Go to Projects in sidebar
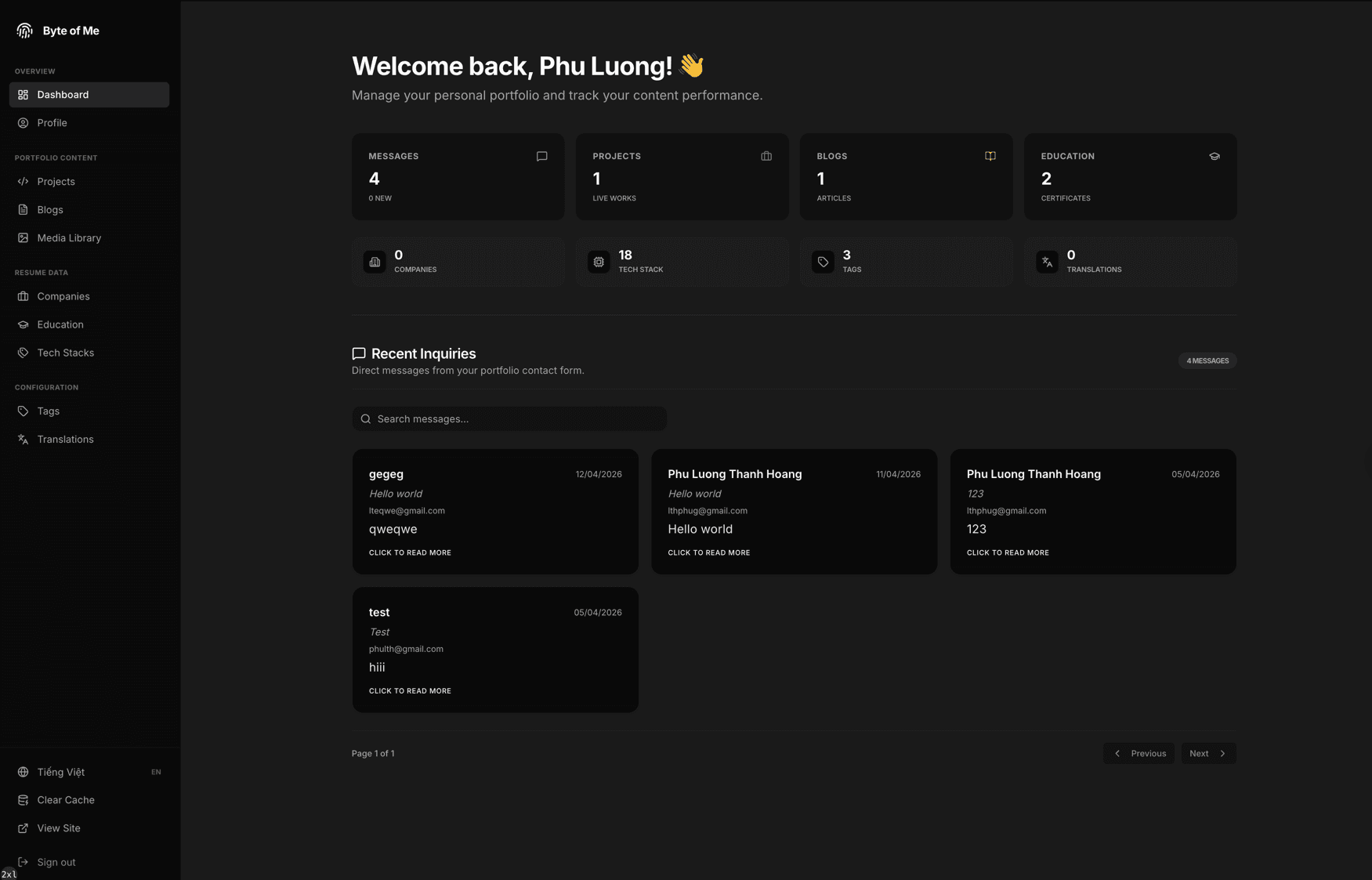1372x880 pixels. (89, 181)
